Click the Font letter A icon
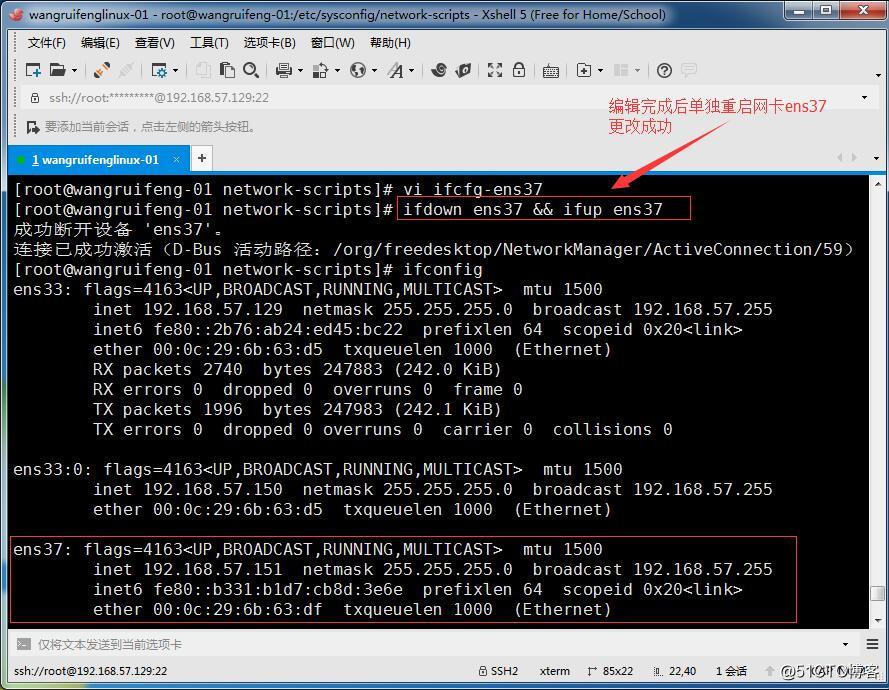Screen dimensions: 889x690 (x=396, y=70)
